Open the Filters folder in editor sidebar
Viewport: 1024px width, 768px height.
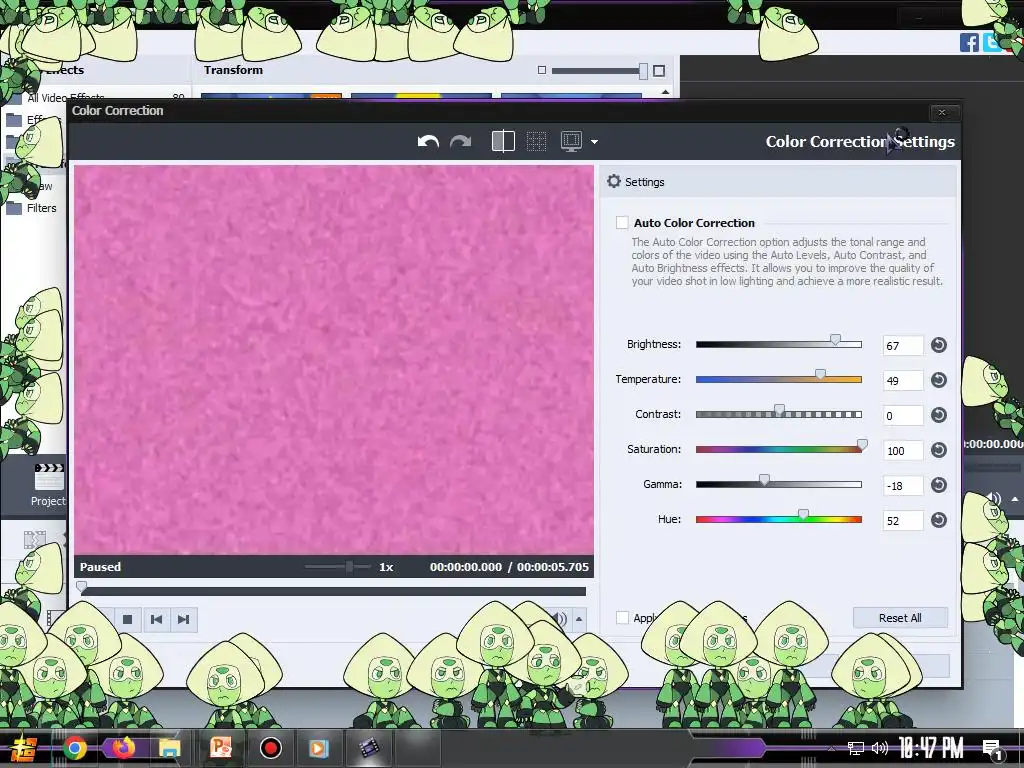coord(41,208)
